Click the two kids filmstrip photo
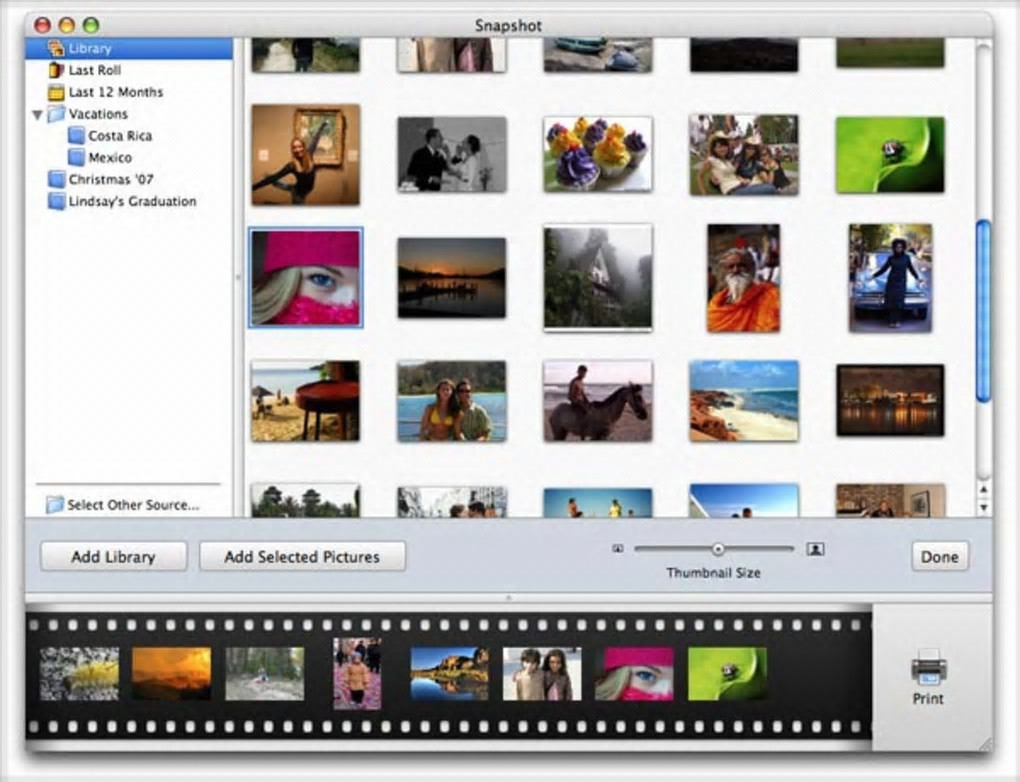Image resolution: width=1020 pixels, height=782 pixels. coord(542,673)
